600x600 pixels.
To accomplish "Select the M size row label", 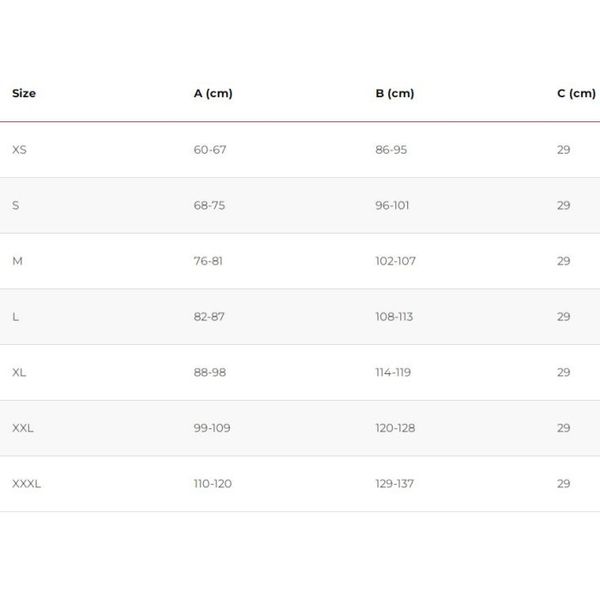I will click(x=17, y=261).
